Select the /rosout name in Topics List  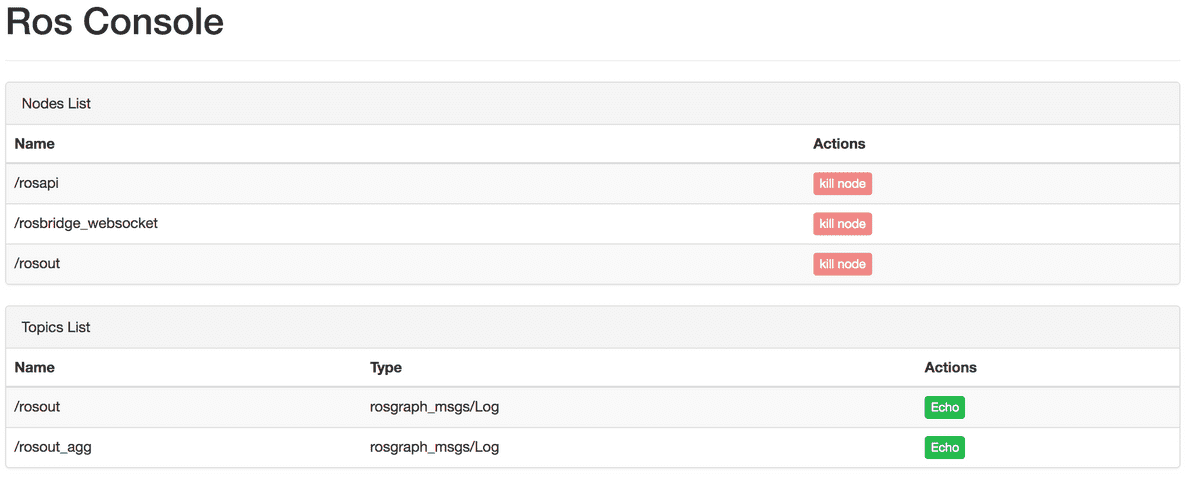(x=38, y=407)
